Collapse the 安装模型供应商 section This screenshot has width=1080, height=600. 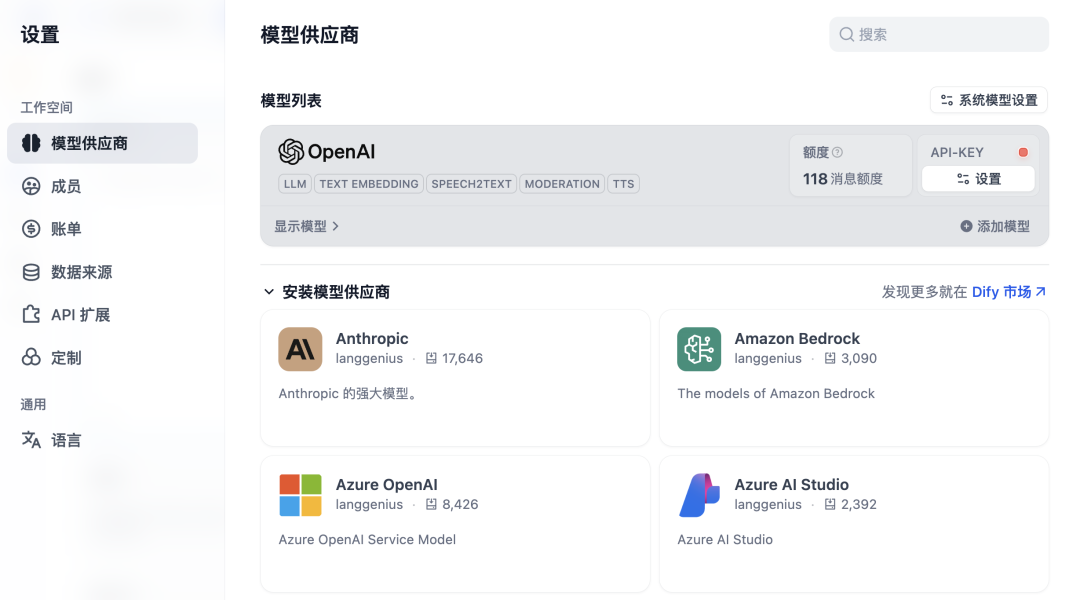coord(269,292)
